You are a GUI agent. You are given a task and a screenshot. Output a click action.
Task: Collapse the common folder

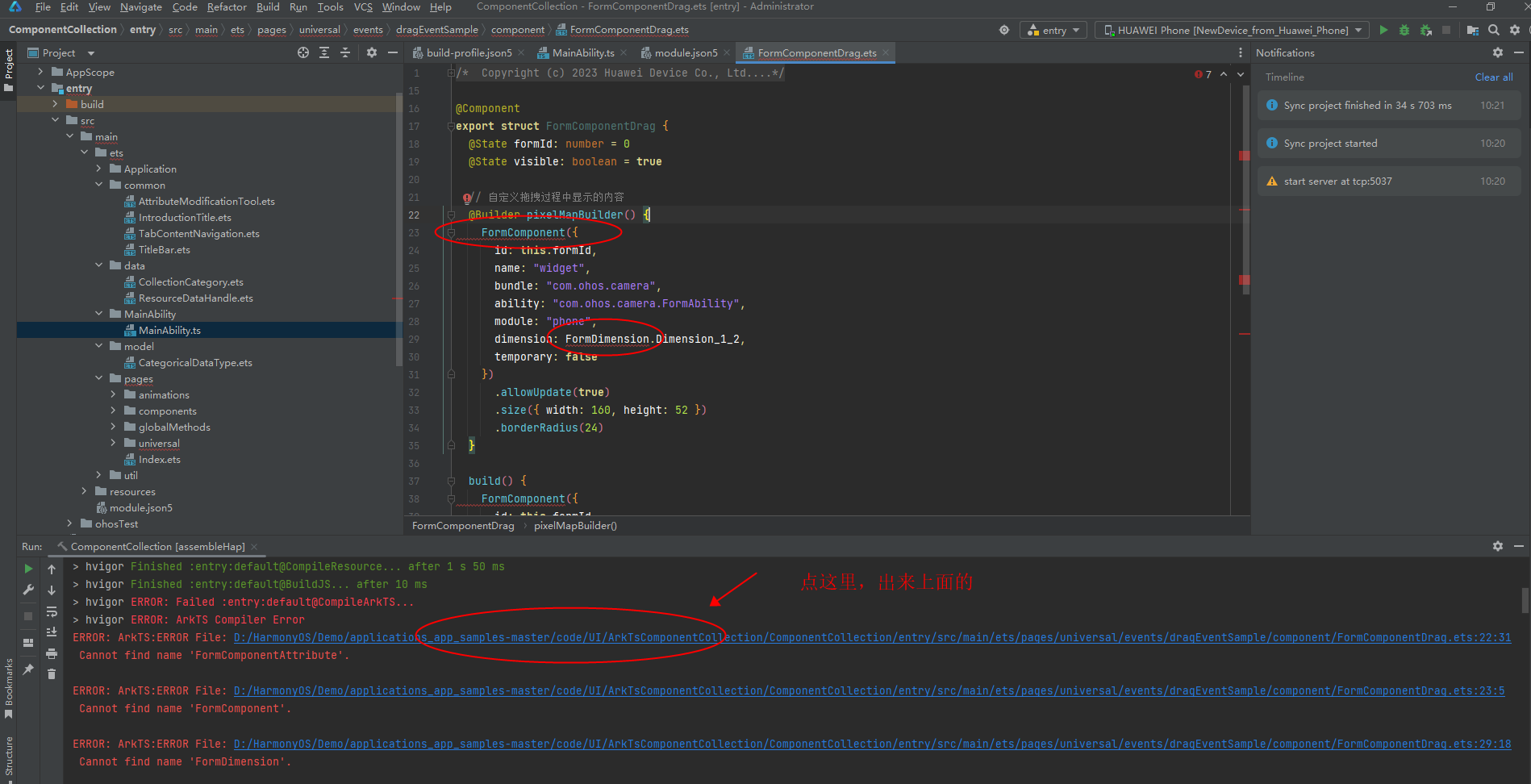tap(98, 185)
